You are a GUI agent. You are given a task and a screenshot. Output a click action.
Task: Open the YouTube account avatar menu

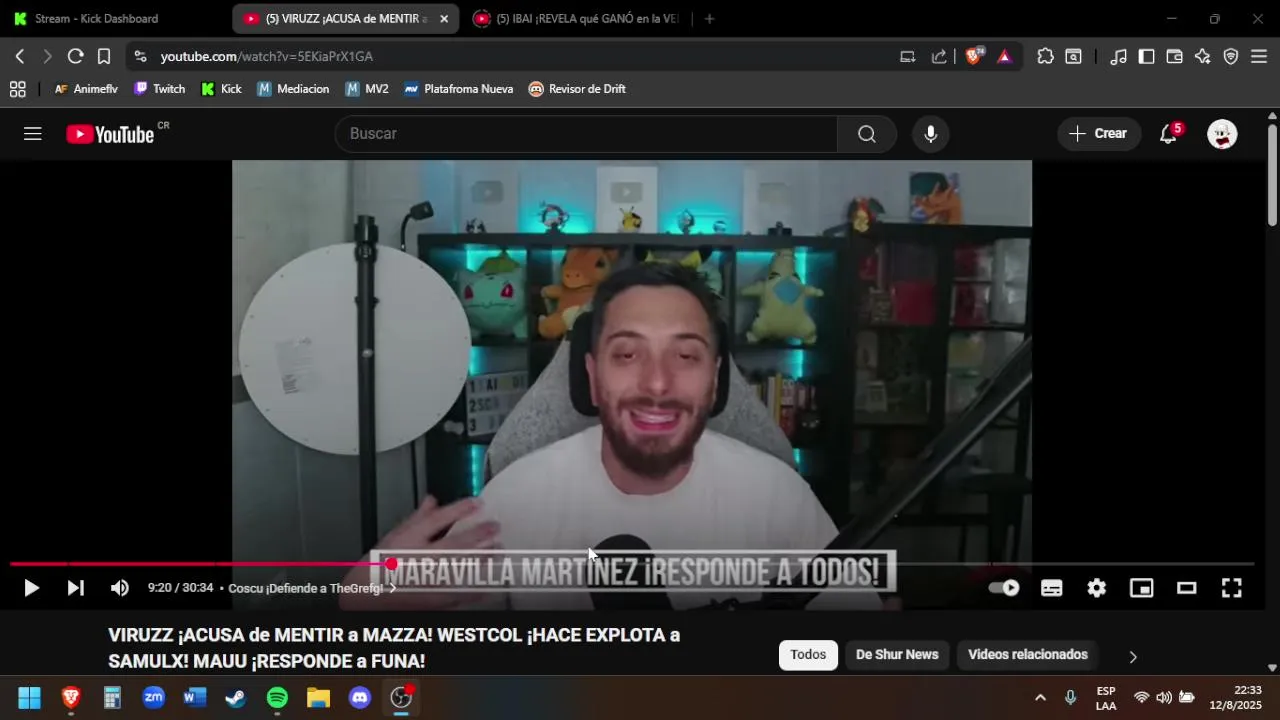pos(1222,134)
